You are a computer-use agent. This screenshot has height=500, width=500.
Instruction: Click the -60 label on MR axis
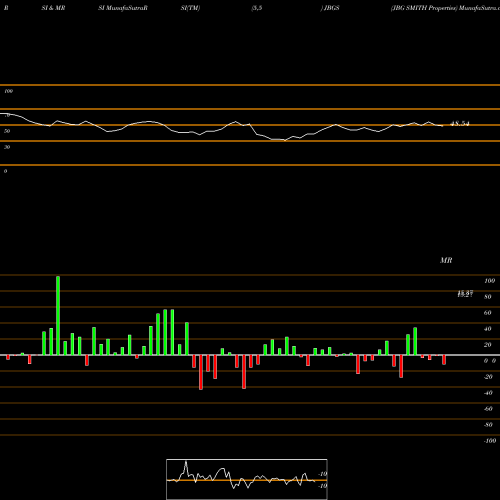[488, 409]
